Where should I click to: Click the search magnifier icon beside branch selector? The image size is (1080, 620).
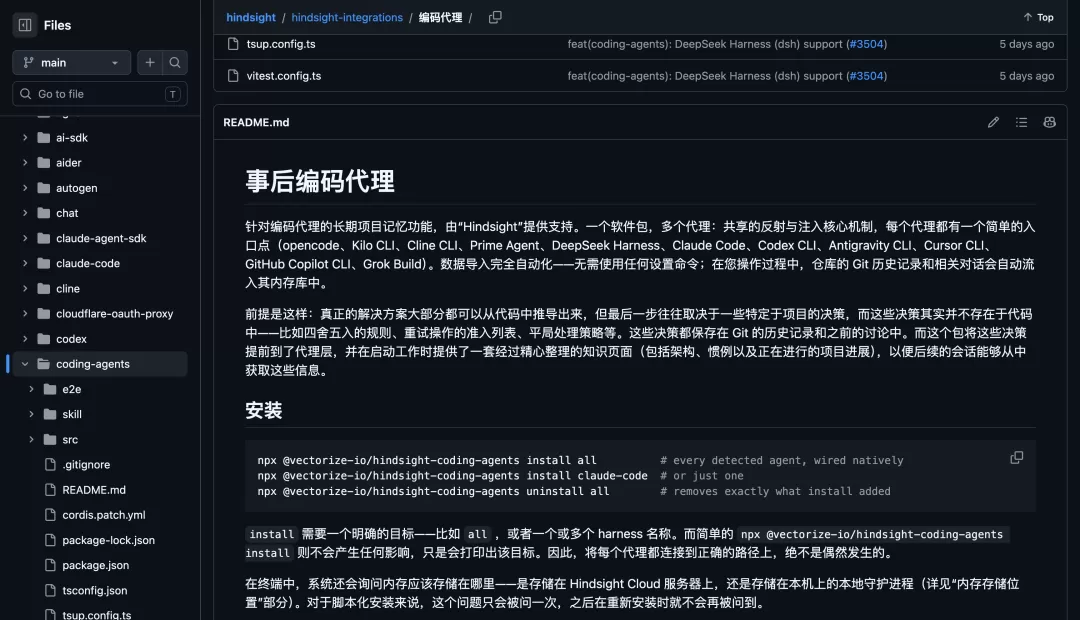[175, 63]
